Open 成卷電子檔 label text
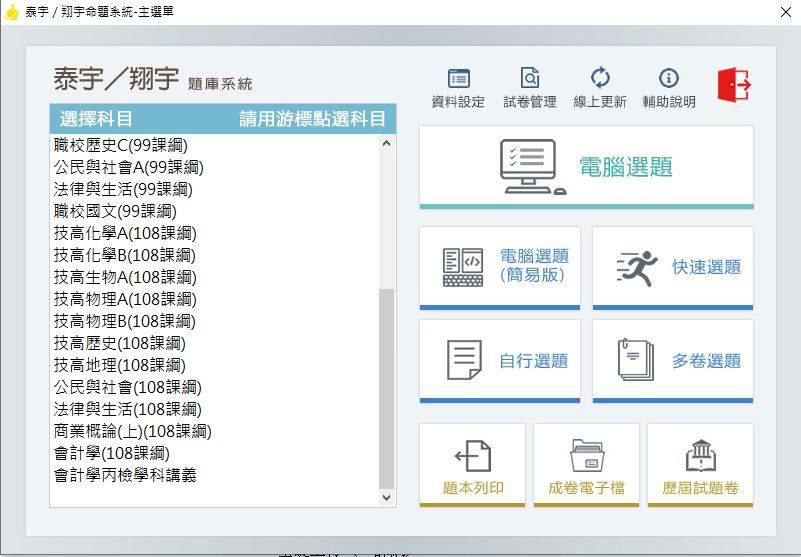Screen dimensions: 801x557 click(x=586, y=488)
